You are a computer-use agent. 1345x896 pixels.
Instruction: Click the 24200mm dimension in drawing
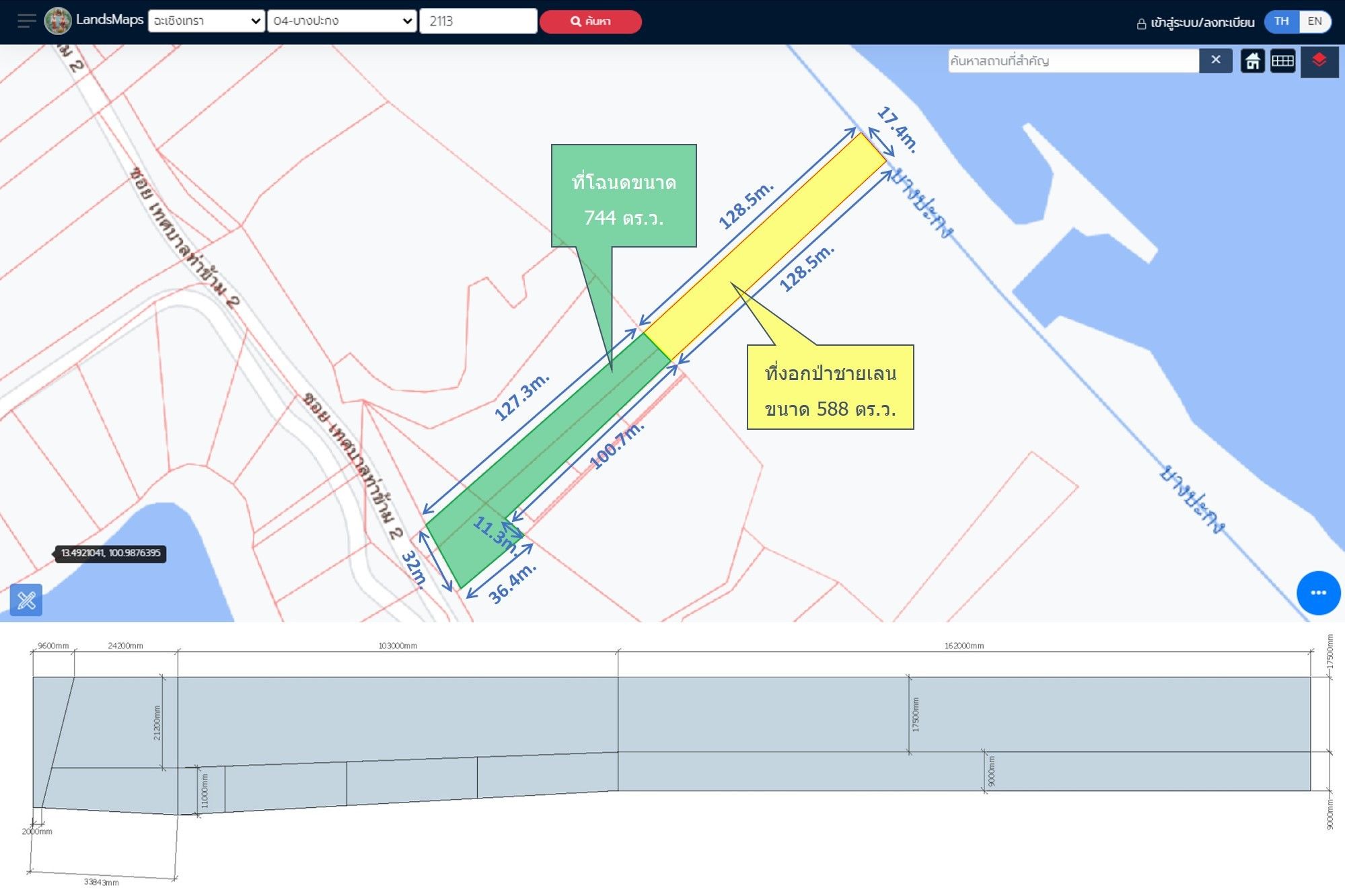(x=125, y=646)
